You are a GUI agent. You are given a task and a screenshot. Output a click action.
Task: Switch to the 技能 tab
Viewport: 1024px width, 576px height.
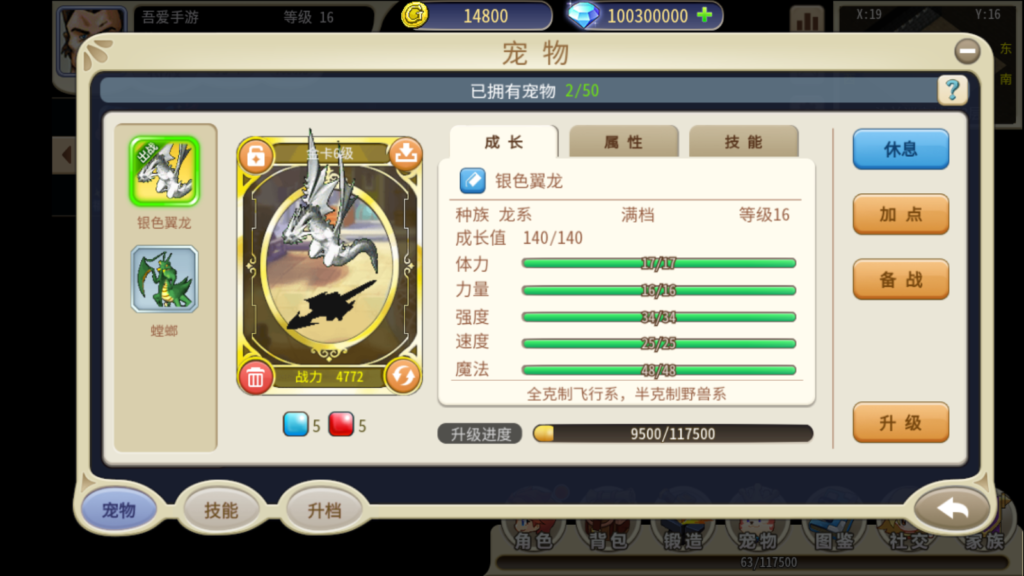click(x=743, y=142)
